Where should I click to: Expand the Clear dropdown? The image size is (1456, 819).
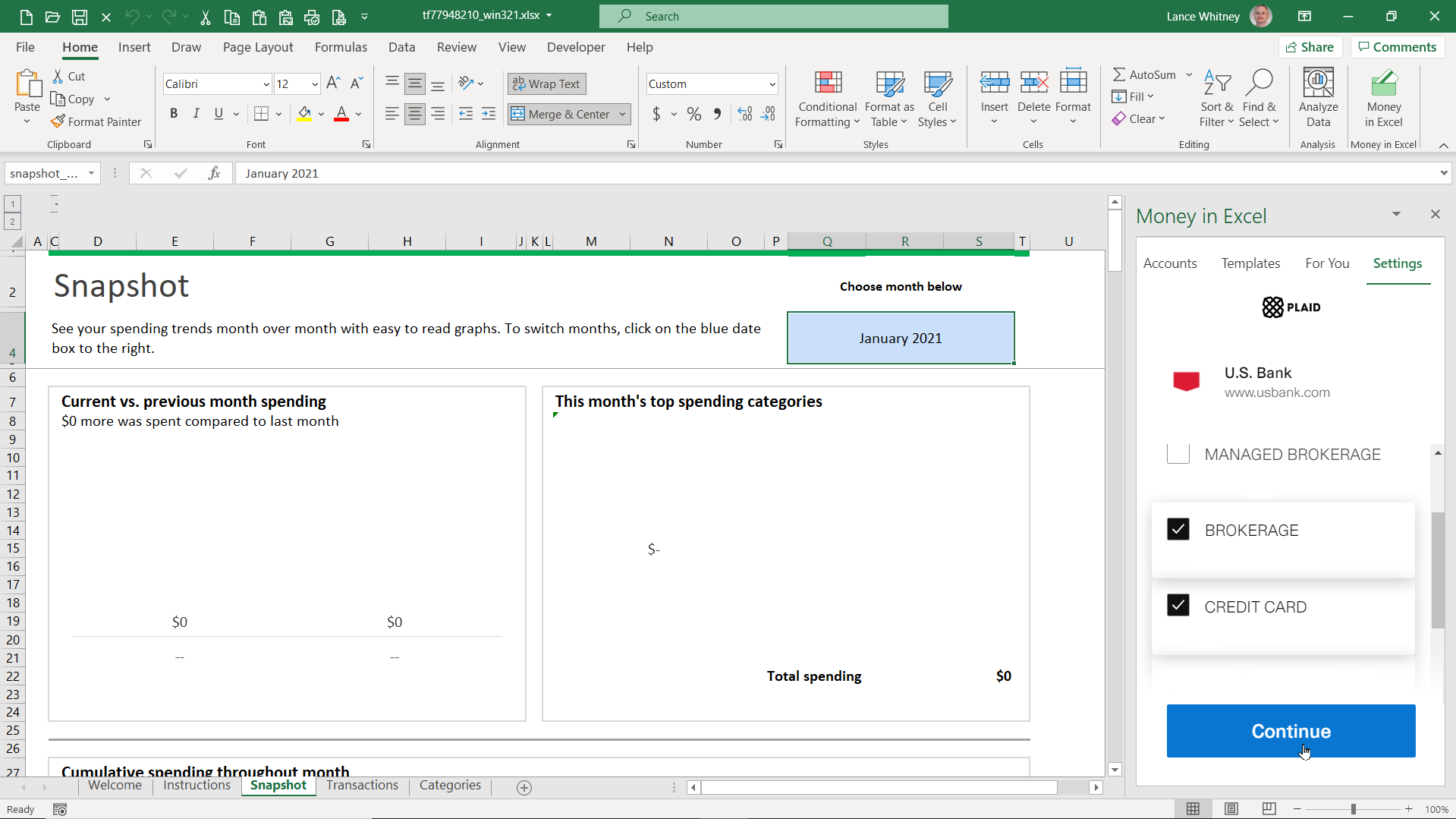[1161, 118]
